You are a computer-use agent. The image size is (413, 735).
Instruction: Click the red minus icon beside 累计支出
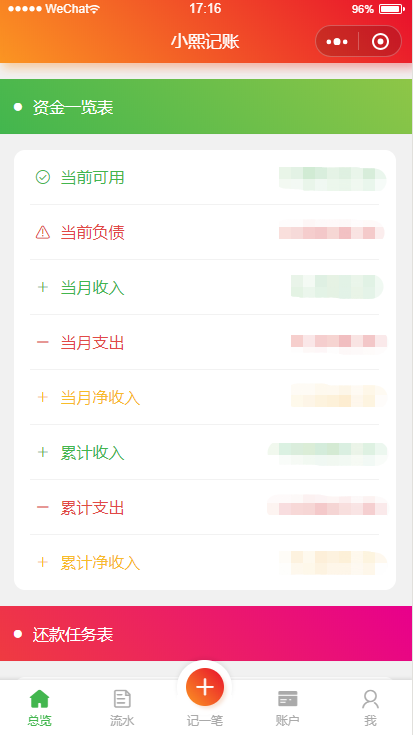pyautogui.click(x=43, y=507)
